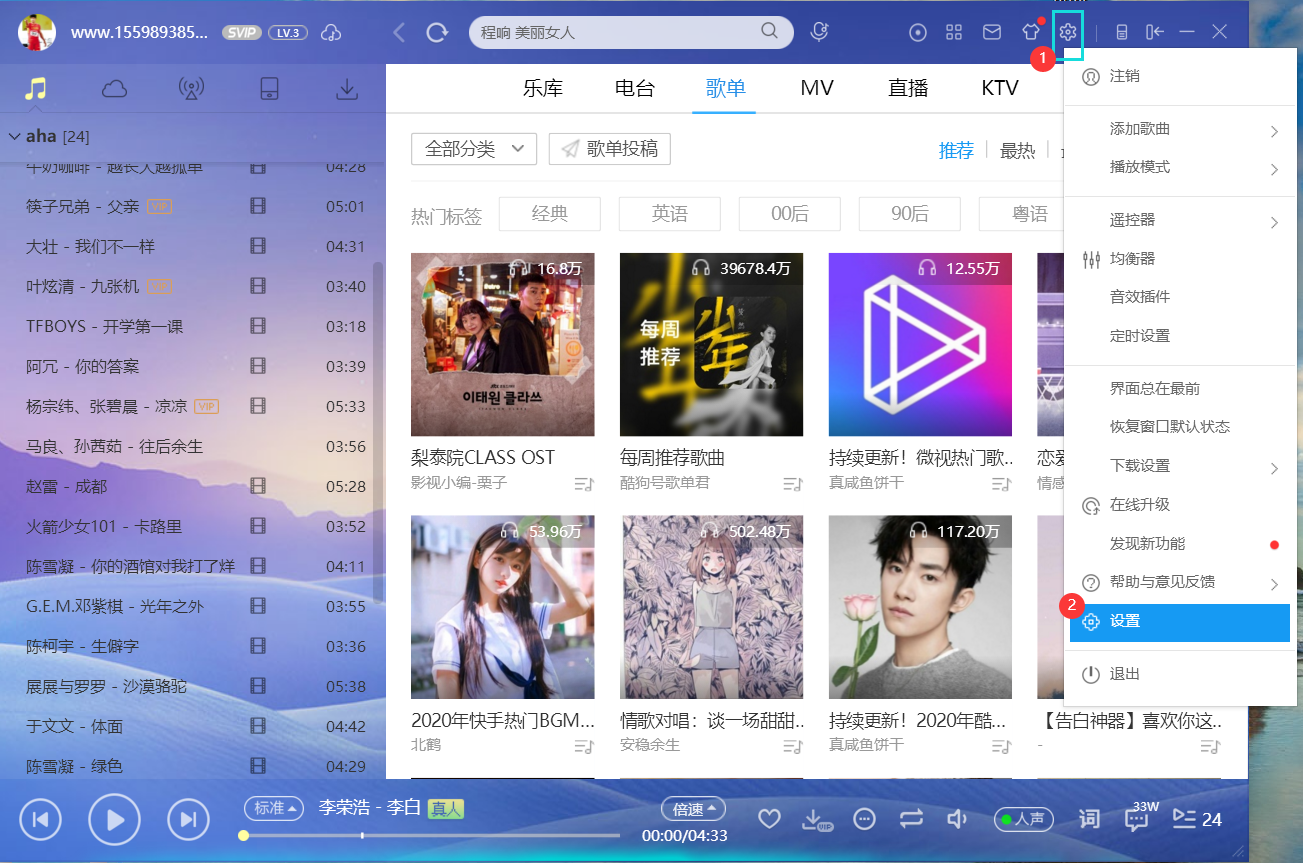
Task: Click the 歌单投稿 button
Action: [x=609, y=149]
